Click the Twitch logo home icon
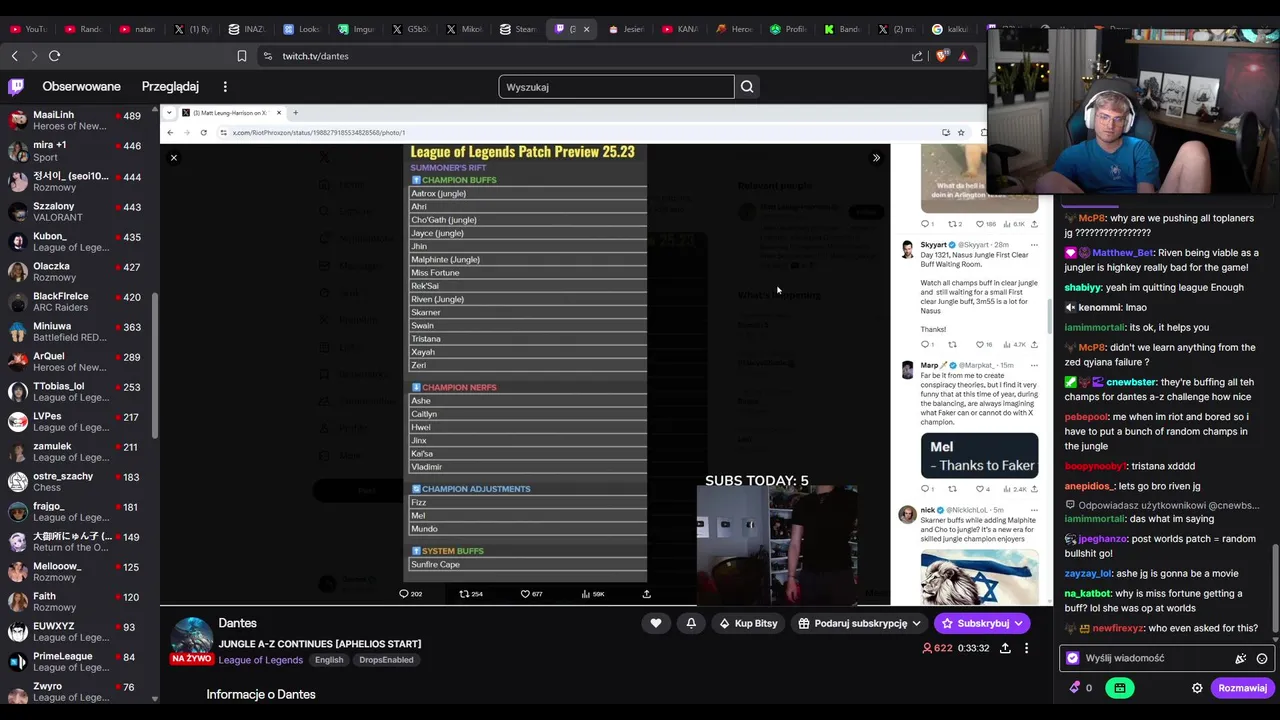This screenshot has width=1280, height=720. [x=16, y=87]
